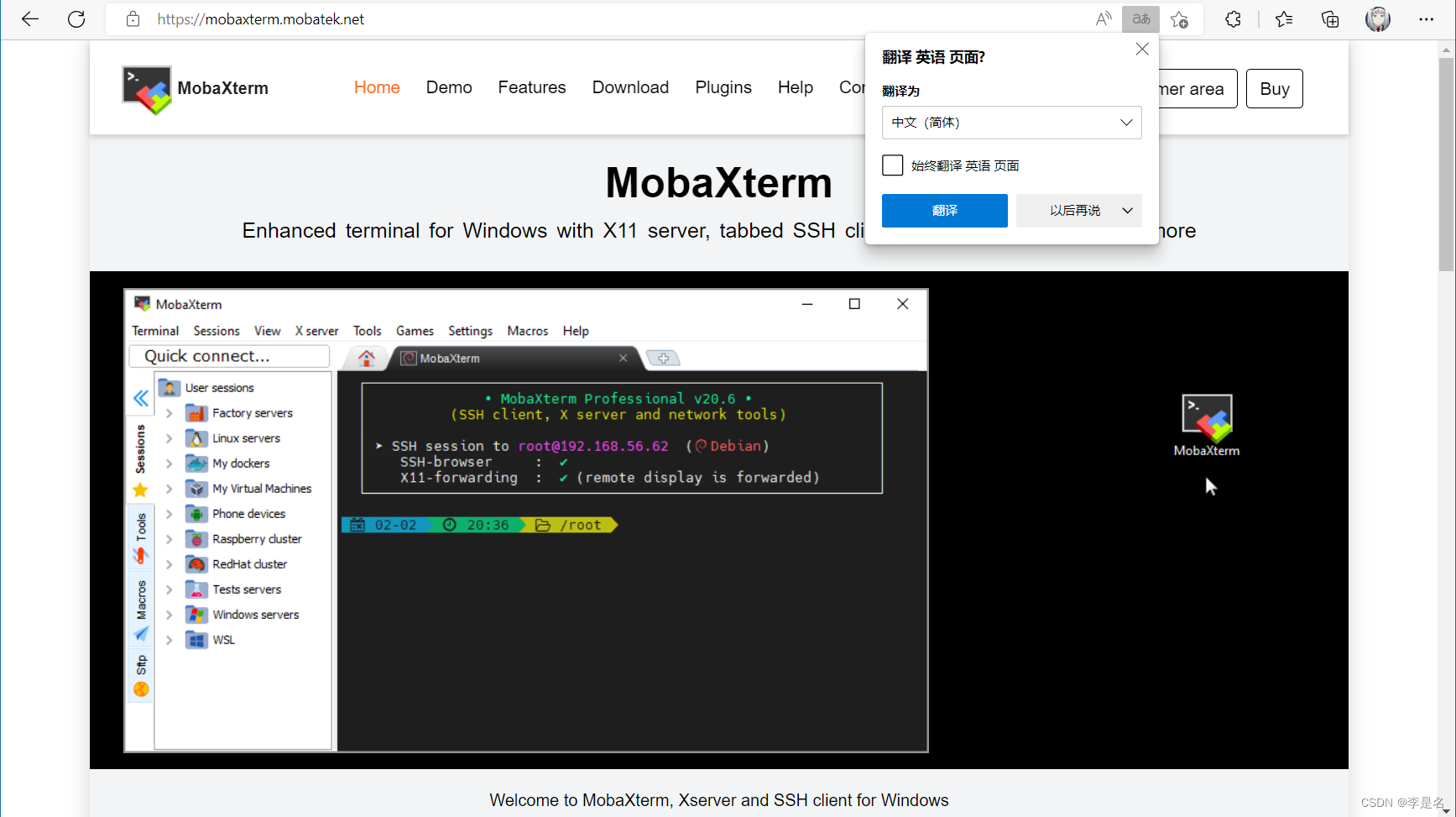Expand the My dockers folder
1456x817 pixels.
[x=169, y=463]
